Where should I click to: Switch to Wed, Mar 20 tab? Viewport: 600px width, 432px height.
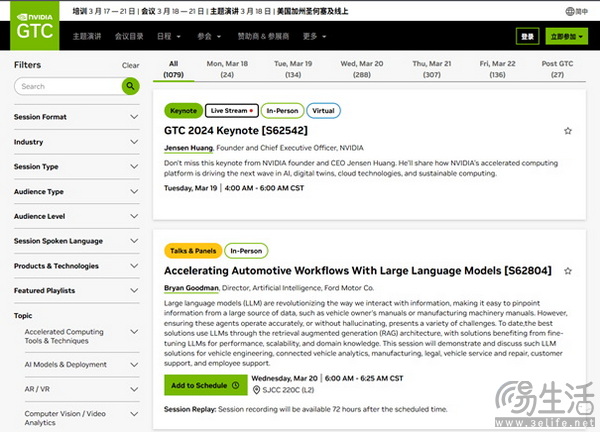click(x=362, y=69)
